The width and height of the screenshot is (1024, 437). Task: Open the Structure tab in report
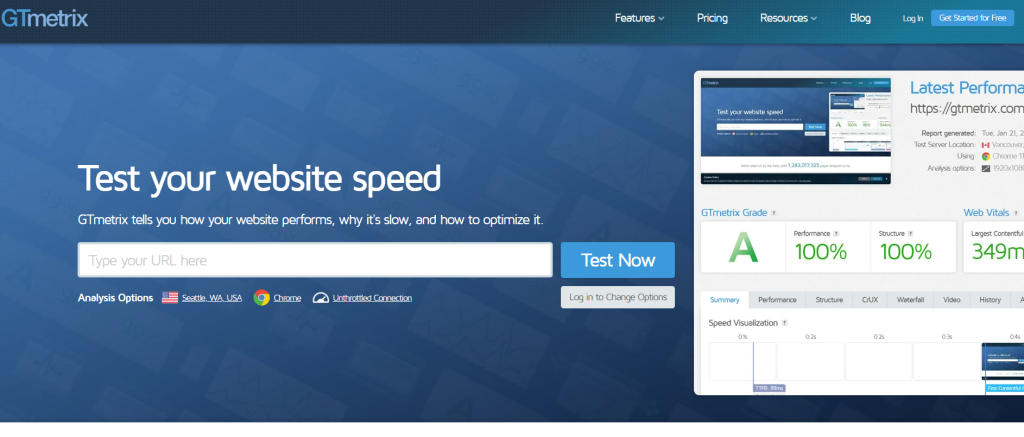(828, 299)
